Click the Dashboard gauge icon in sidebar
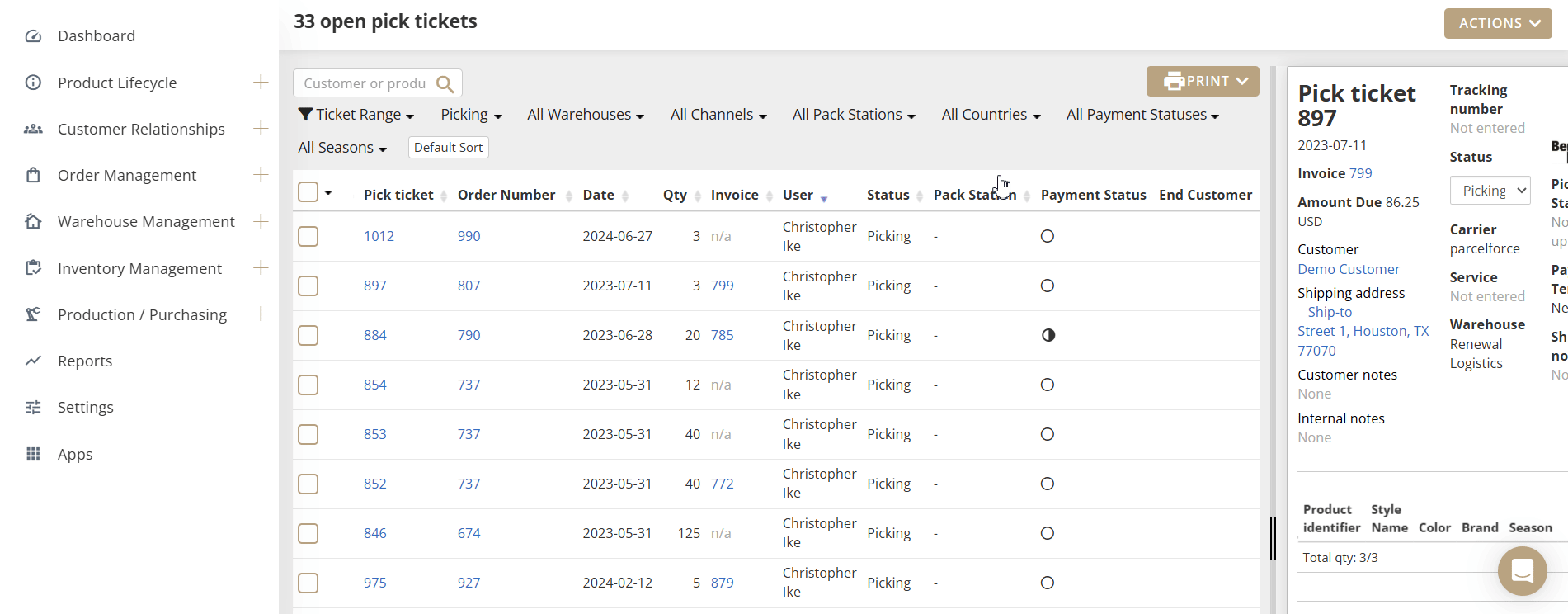 33,36
